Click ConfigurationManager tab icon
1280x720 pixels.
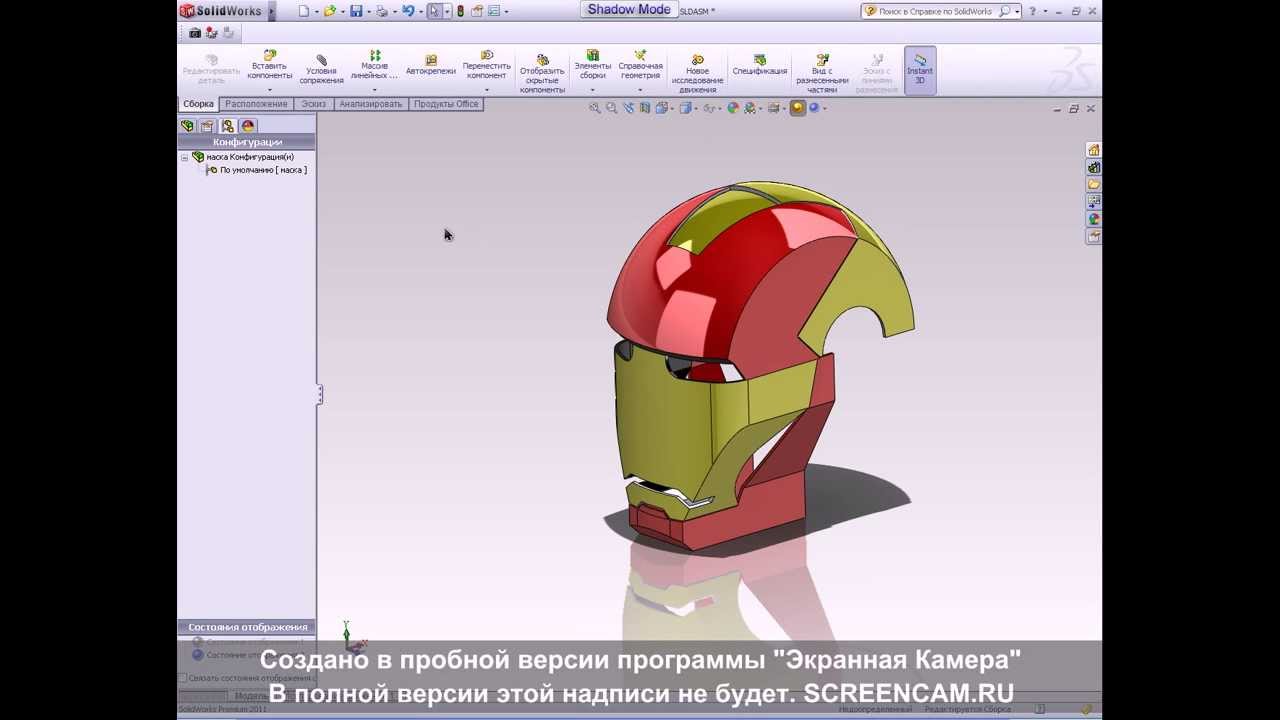click(x=228, y=126)
